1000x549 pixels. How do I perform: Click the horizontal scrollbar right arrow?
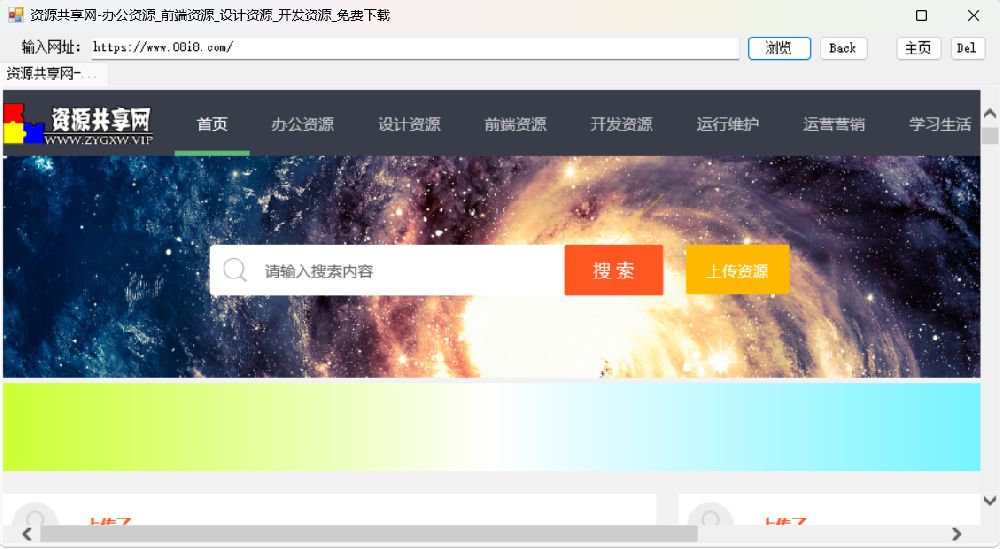[956, 534]
